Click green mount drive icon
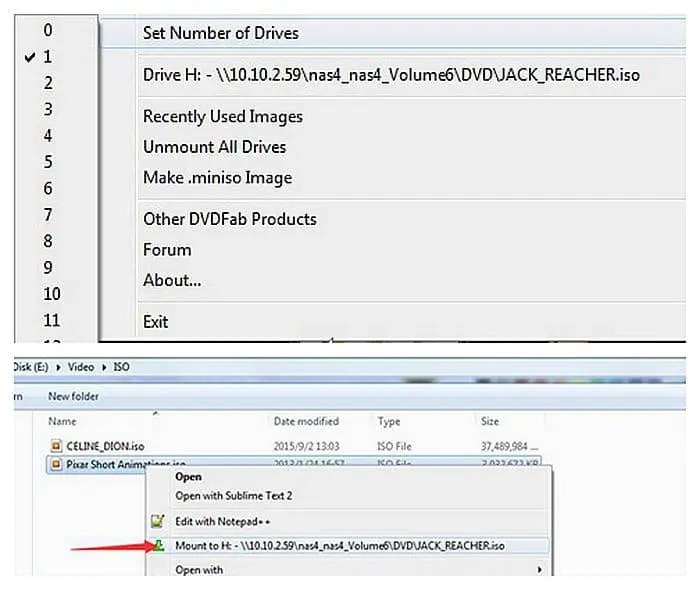The image size is (700, 590). [x=159, y=545]
